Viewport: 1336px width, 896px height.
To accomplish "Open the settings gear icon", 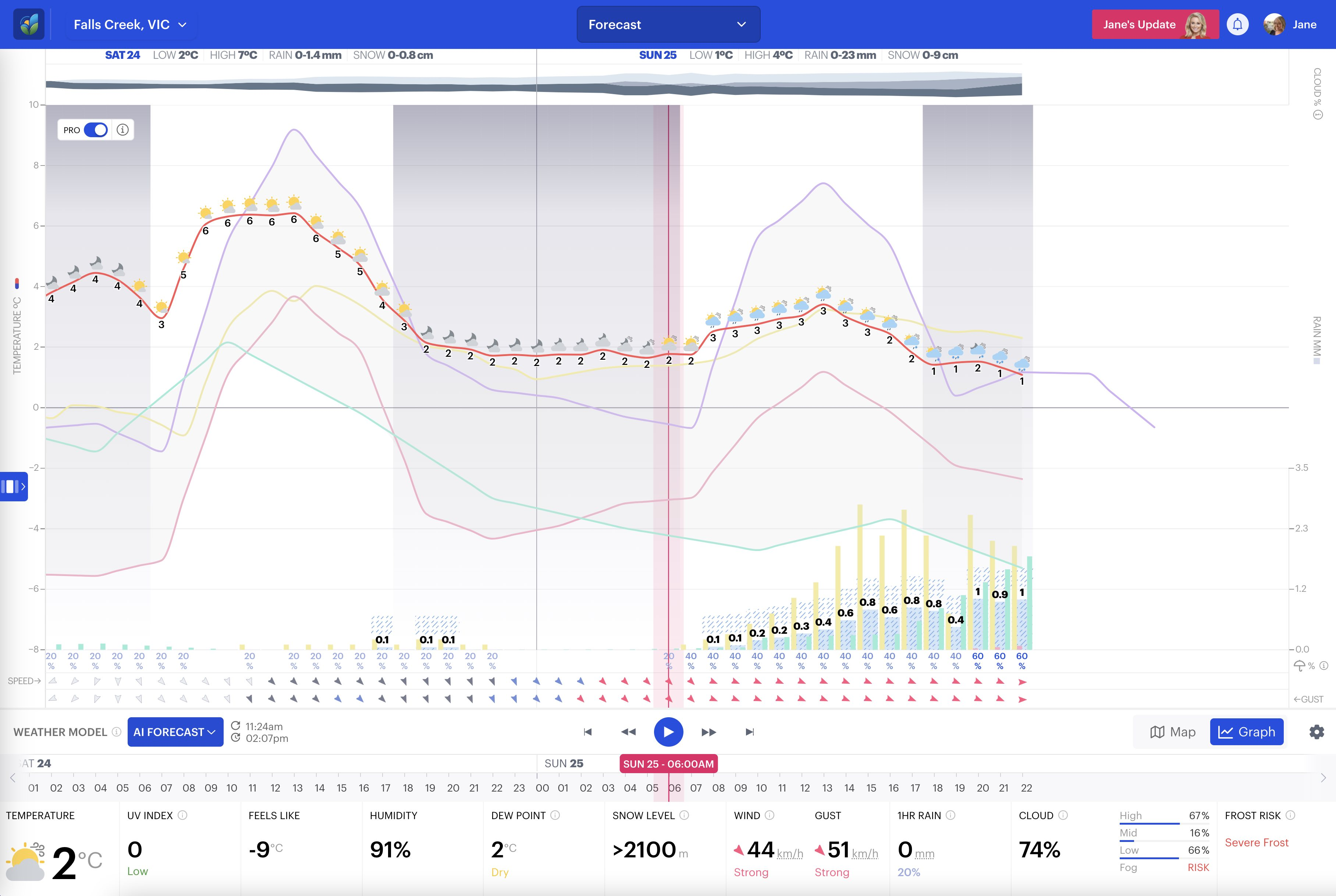I will pos(1317,732).
